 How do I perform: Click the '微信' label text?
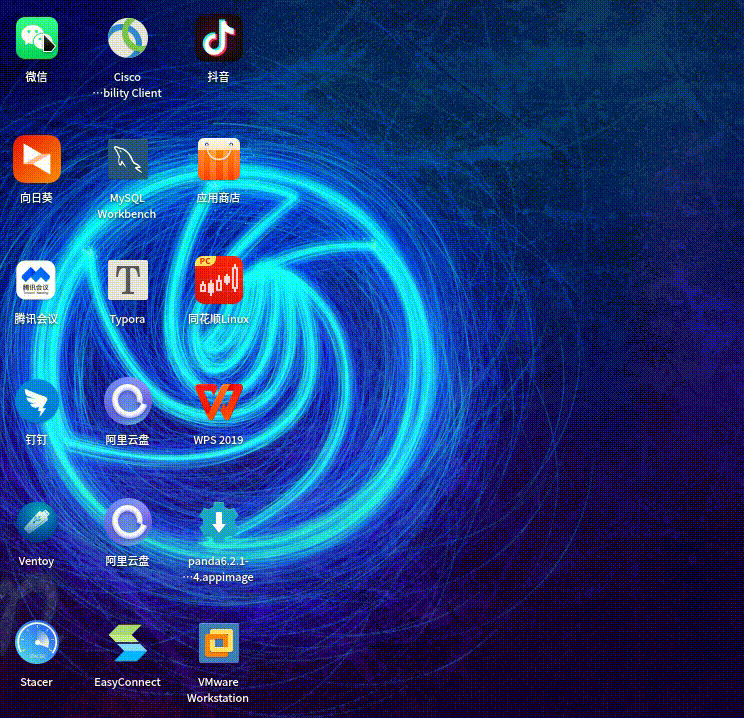[36, 77]
